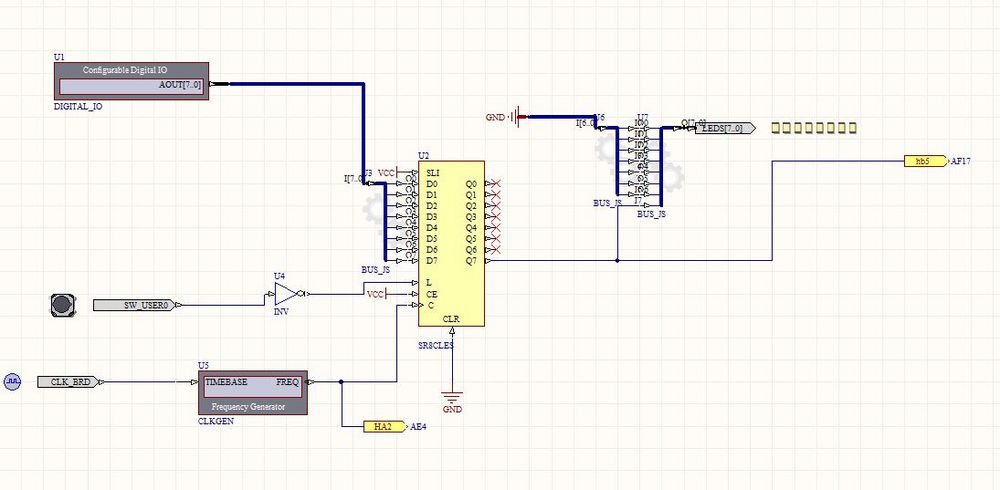Select the Q0 no-connect red cross marker
The height and width of the screenshot is (490, 1000).
tap(496, 184)
